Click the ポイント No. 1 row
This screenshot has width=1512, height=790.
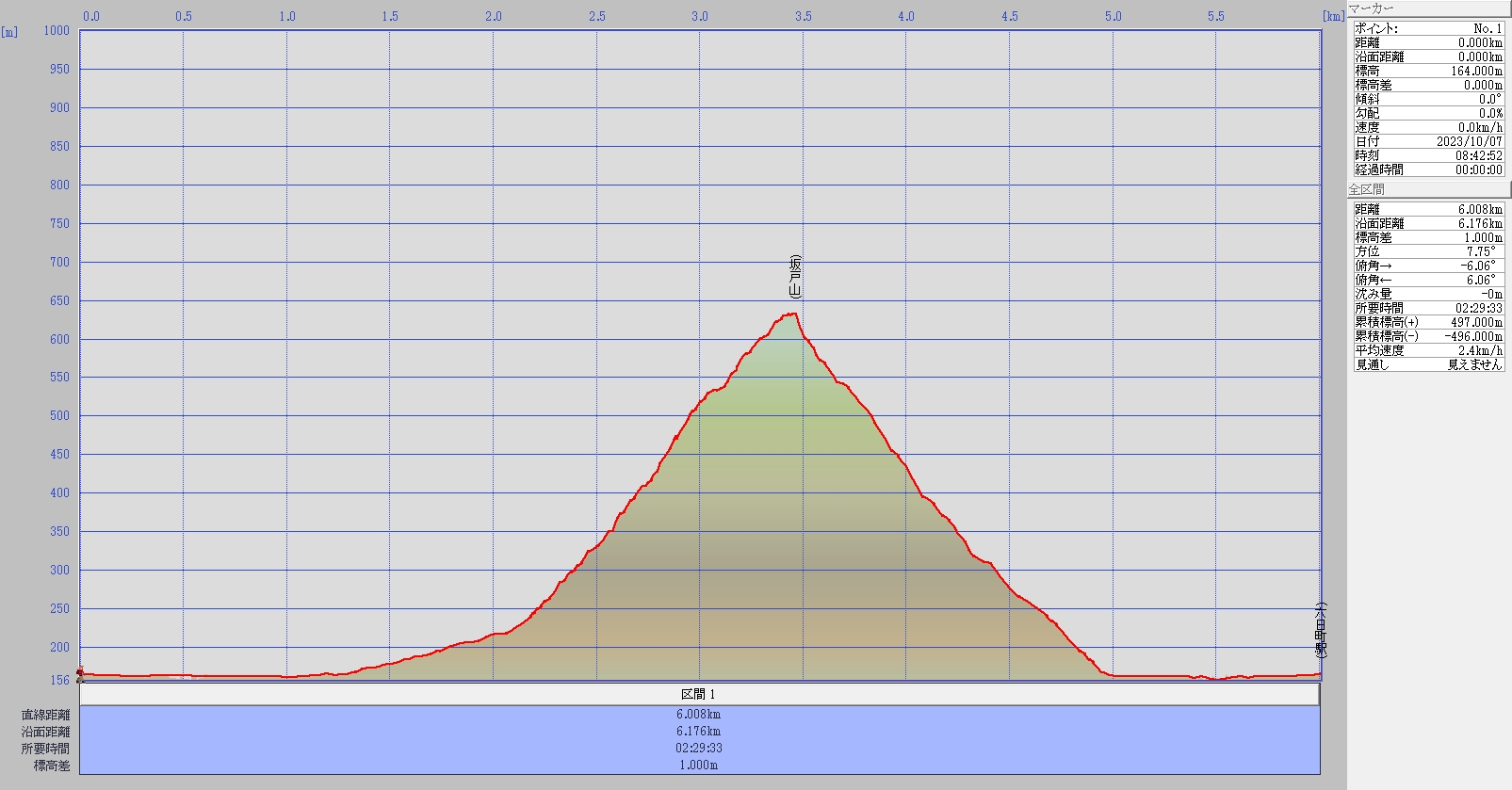pos(1428,28)
